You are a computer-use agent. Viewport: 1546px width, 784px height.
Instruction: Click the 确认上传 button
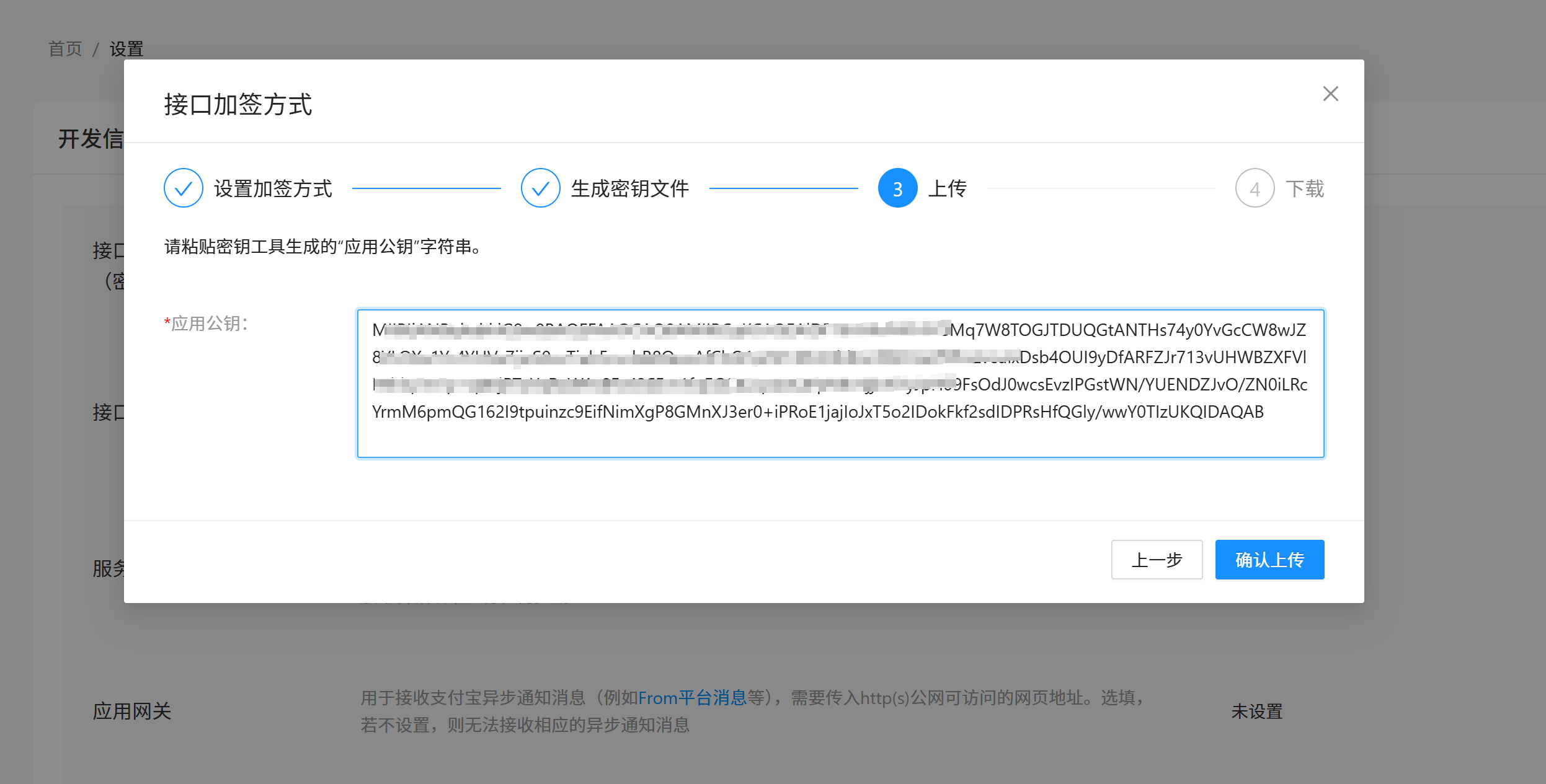point(1269,560)
